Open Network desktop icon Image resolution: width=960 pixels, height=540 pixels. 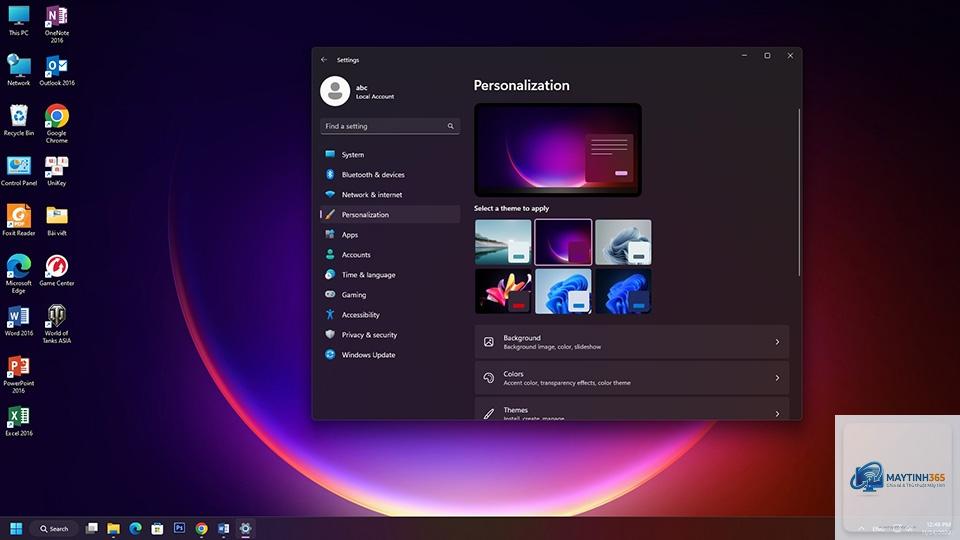(x=18, y=70)
